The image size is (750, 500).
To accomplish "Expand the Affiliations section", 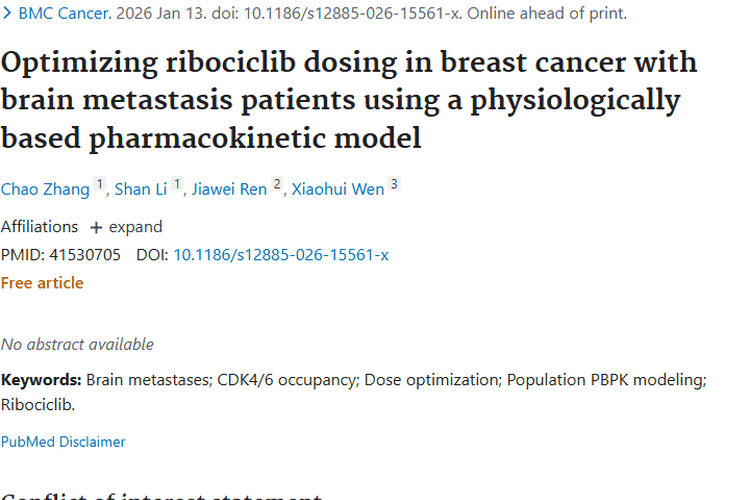I will tap(126, 227).
